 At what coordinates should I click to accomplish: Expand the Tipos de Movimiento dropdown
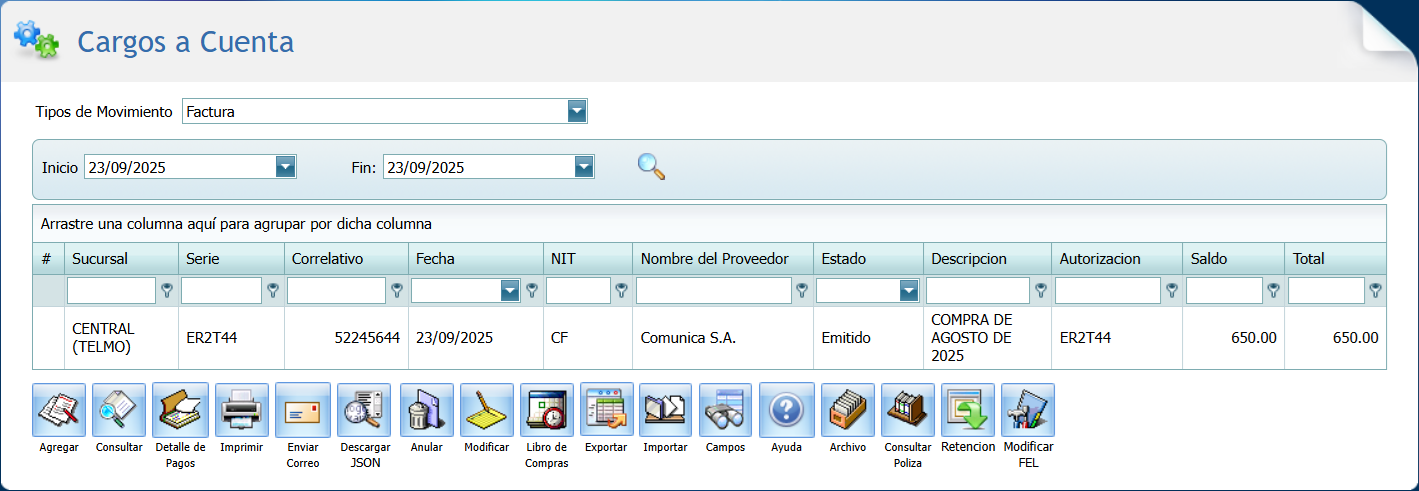coord(576,111)
